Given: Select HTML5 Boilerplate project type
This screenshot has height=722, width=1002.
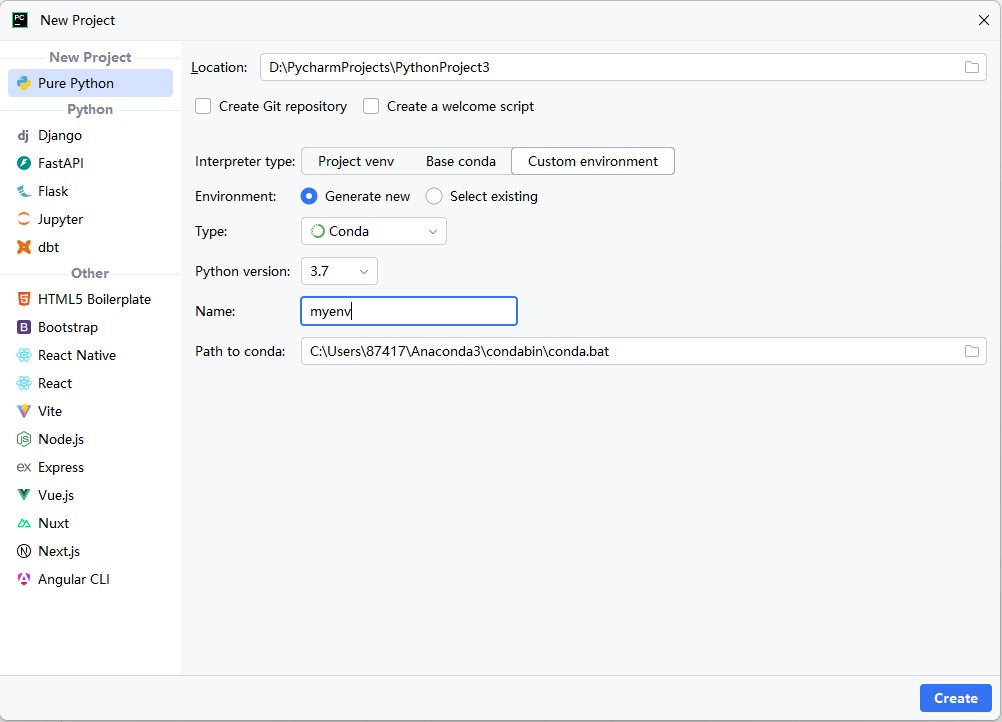Looking at the screenshot, I should (x=90, y=299).
